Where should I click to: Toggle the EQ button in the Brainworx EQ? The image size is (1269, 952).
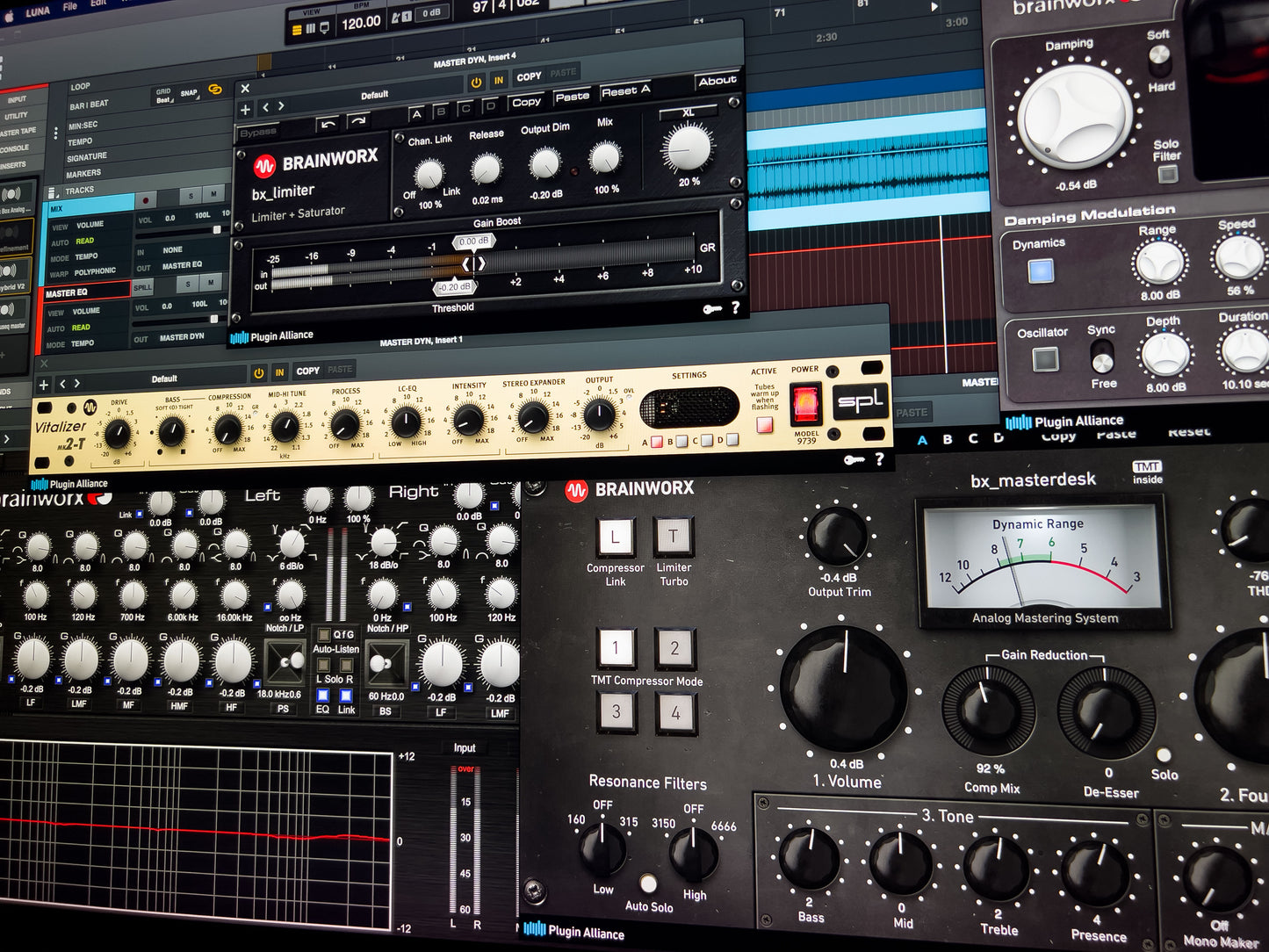click(322, 696)
